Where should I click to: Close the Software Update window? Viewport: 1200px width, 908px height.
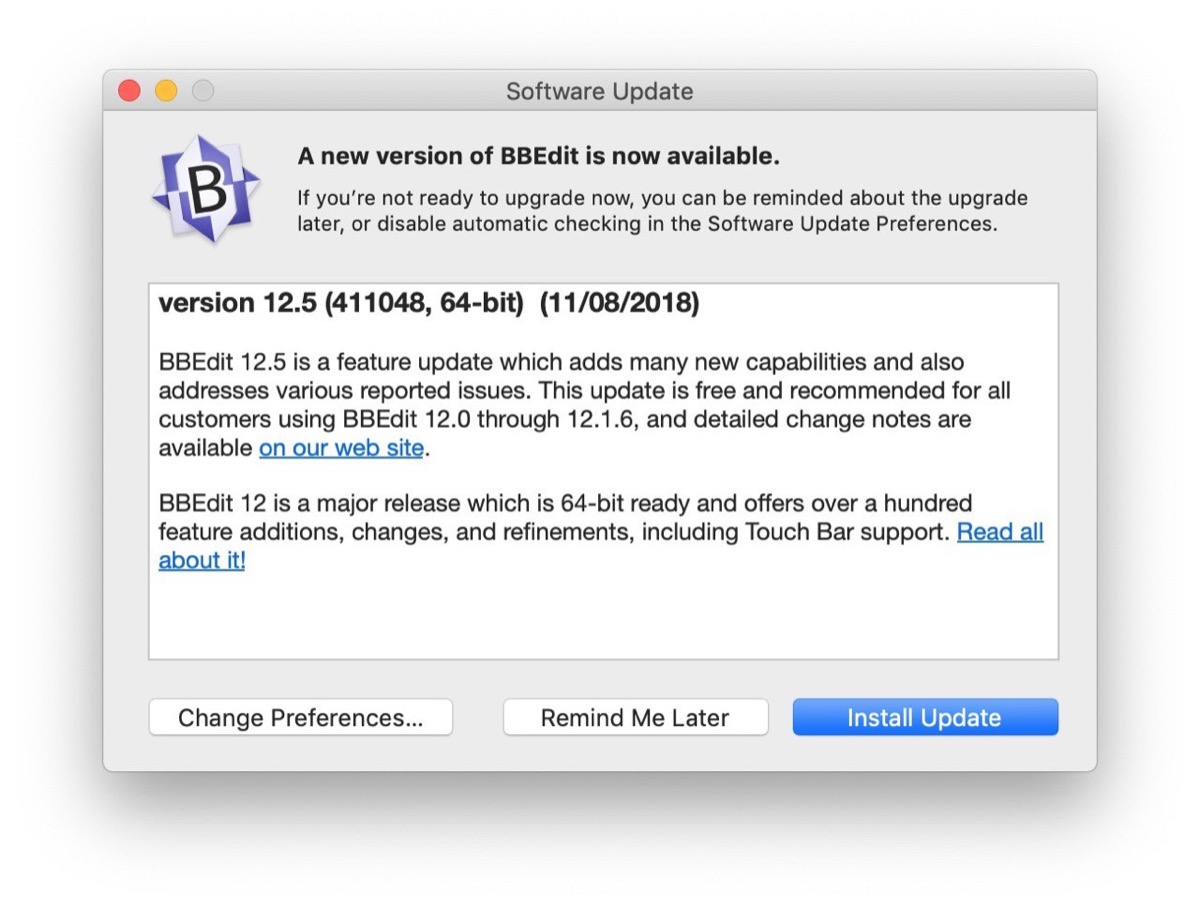point(129,91)
